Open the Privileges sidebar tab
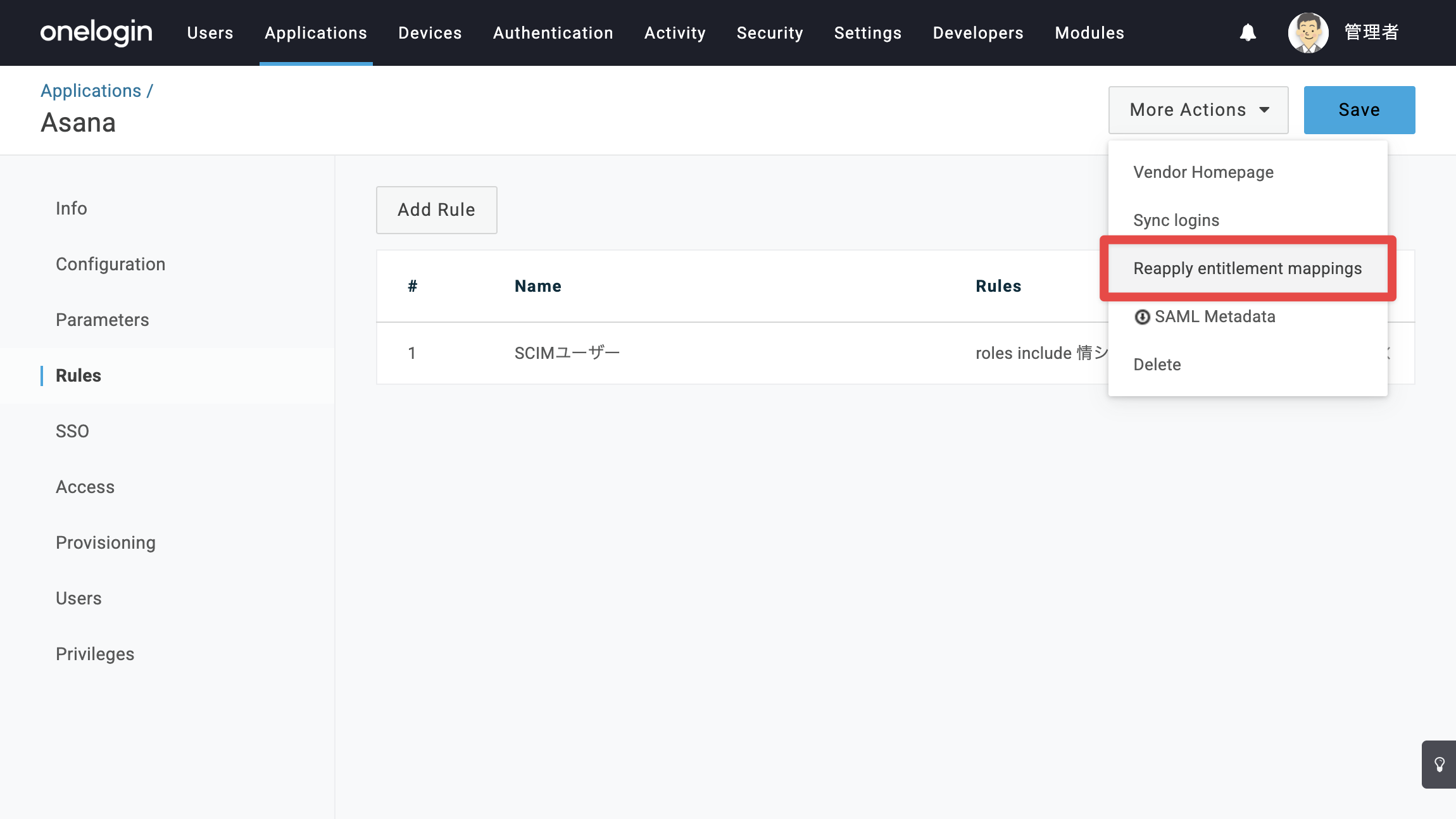This screenshot has width=1456, height=819. point(95,654)
